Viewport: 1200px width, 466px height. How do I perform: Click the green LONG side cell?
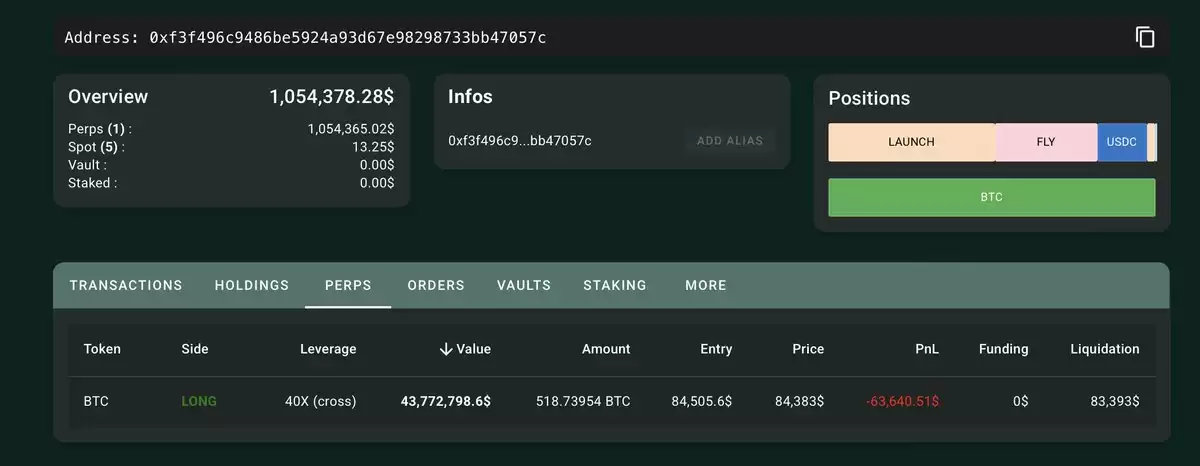click(199, 401)
